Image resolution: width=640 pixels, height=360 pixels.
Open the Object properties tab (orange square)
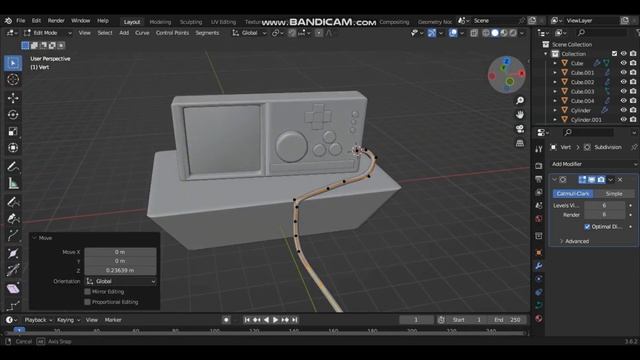coord(539,253)
